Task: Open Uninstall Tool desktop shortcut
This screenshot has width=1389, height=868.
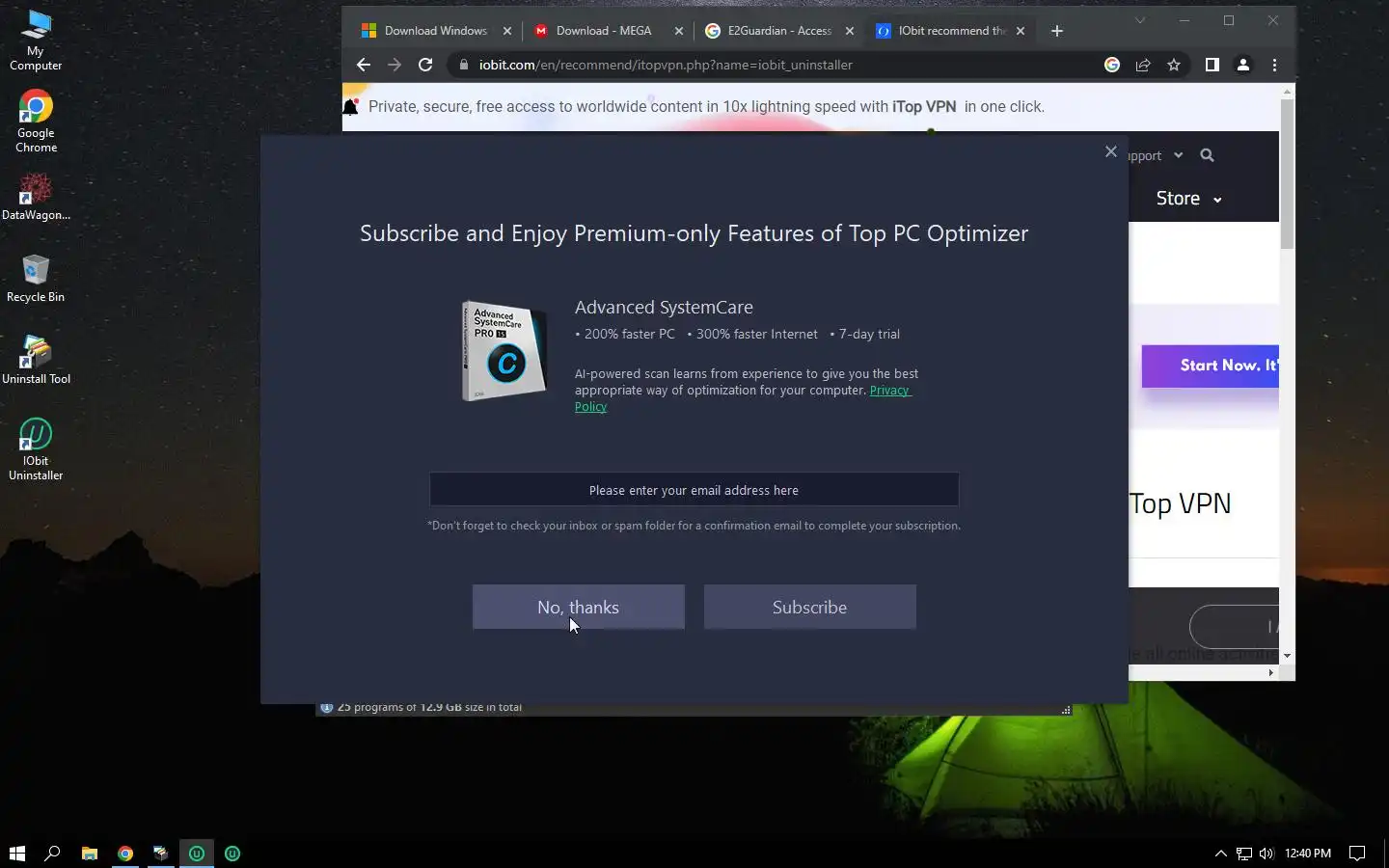Action: (x=36, y=360)
